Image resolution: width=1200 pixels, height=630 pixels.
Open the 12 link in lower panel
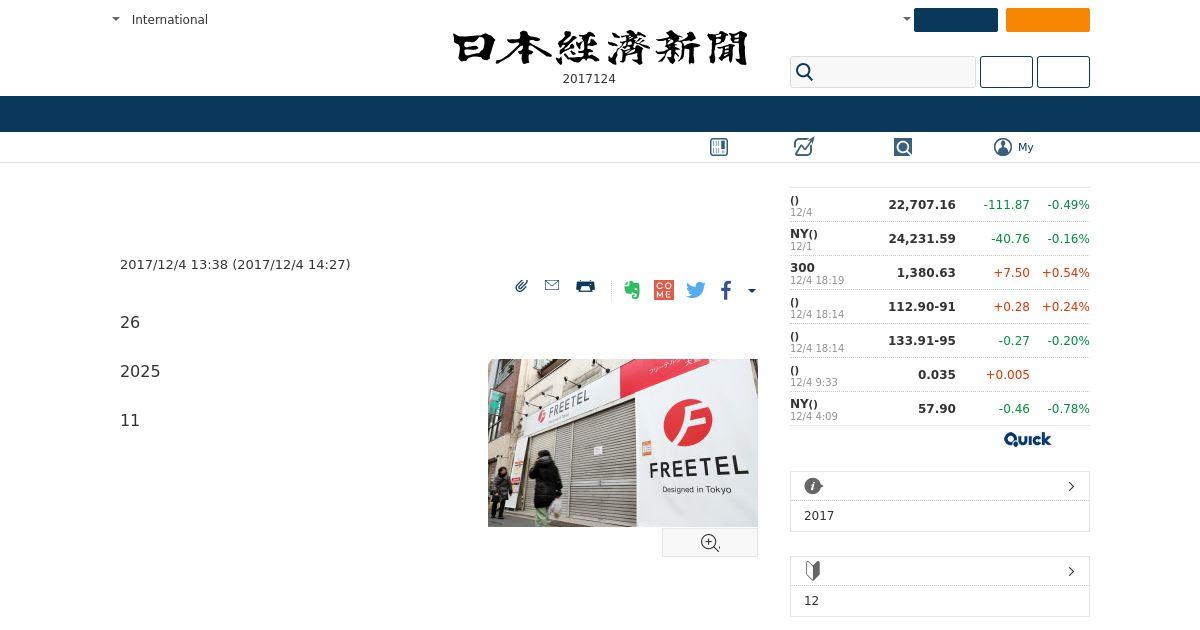pos(811,601)
